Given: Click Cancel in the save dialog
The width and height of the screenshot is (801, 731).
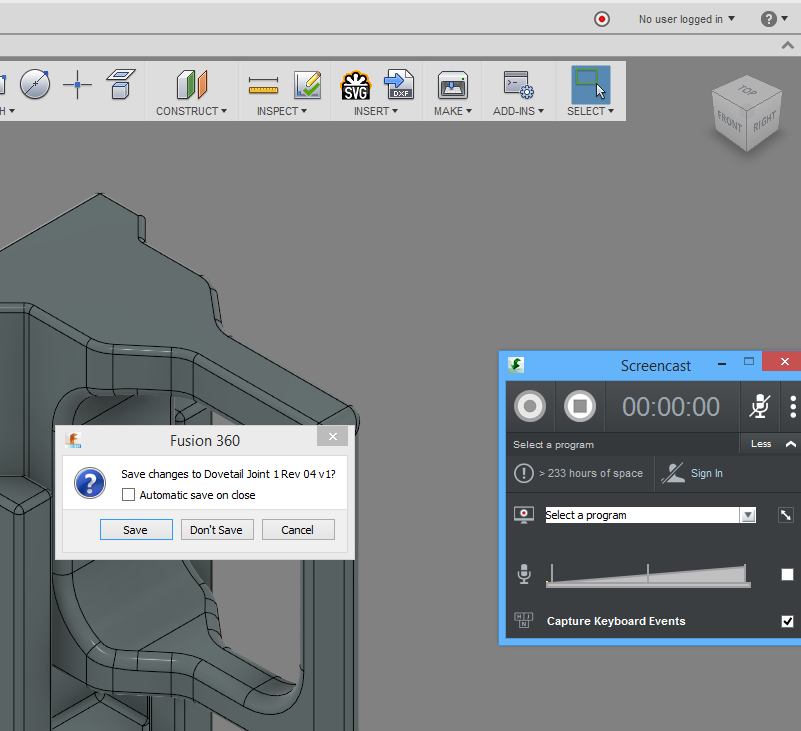Looking at the screenshot, I should 298,530.
